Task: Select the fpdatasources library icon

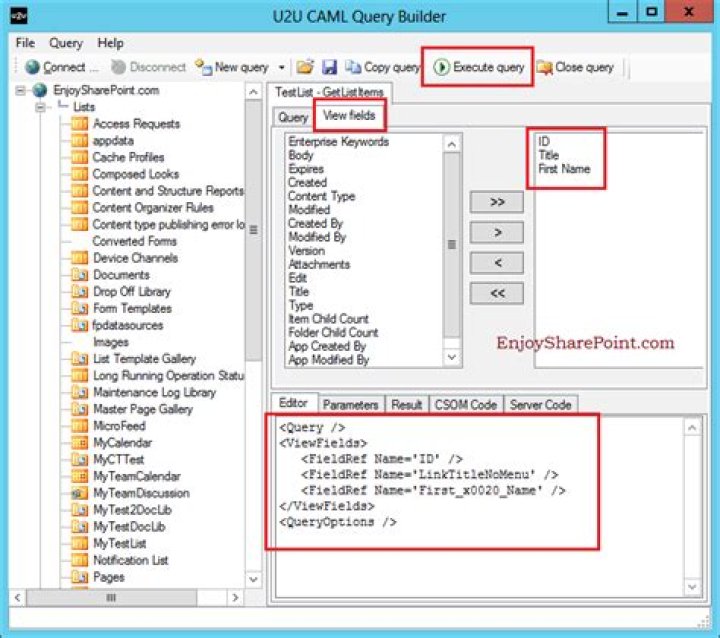Action: click(79, 325)
